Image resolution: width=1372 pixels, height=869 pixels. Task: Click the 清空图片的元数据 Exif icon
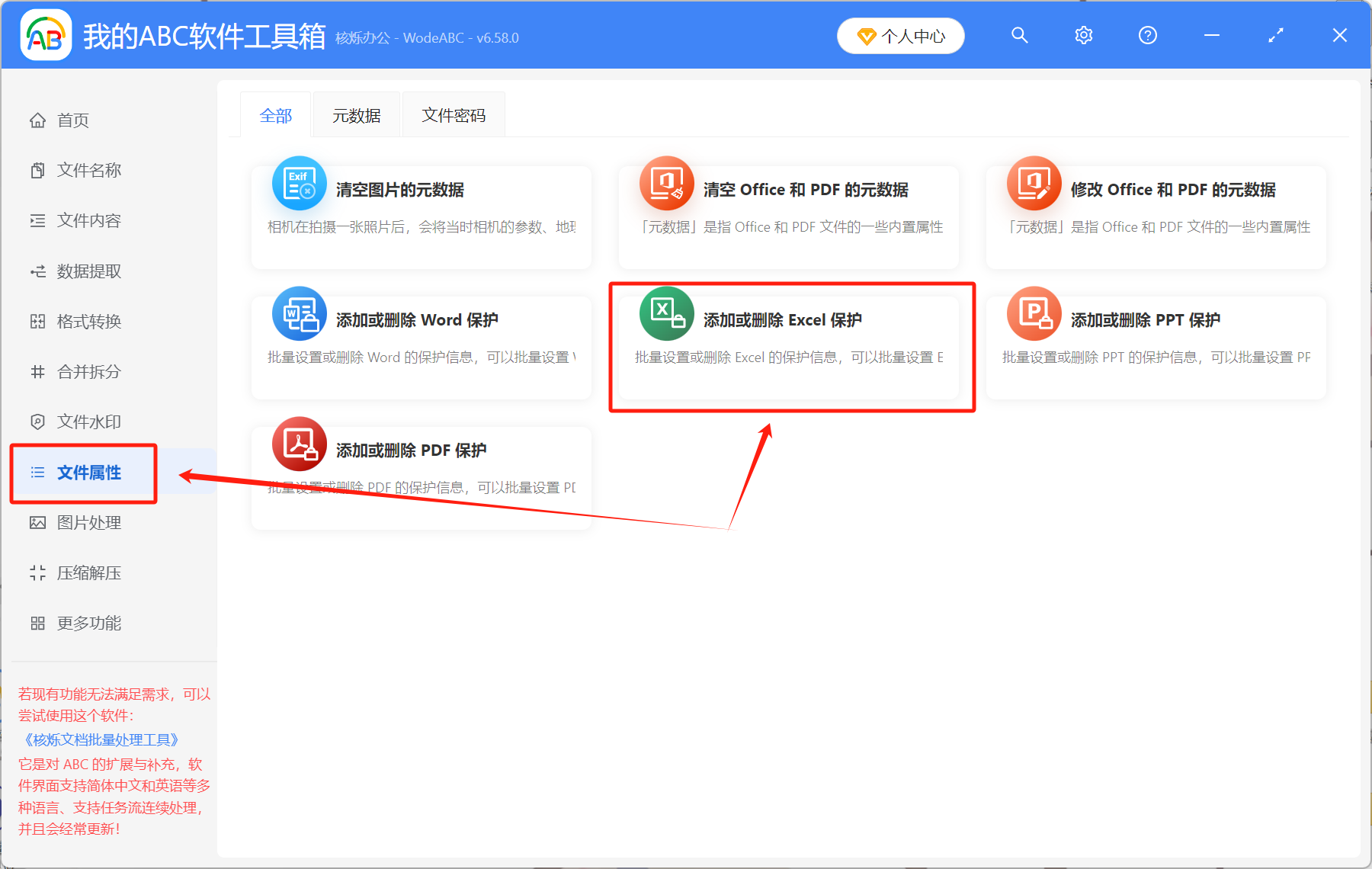point(299,183)
